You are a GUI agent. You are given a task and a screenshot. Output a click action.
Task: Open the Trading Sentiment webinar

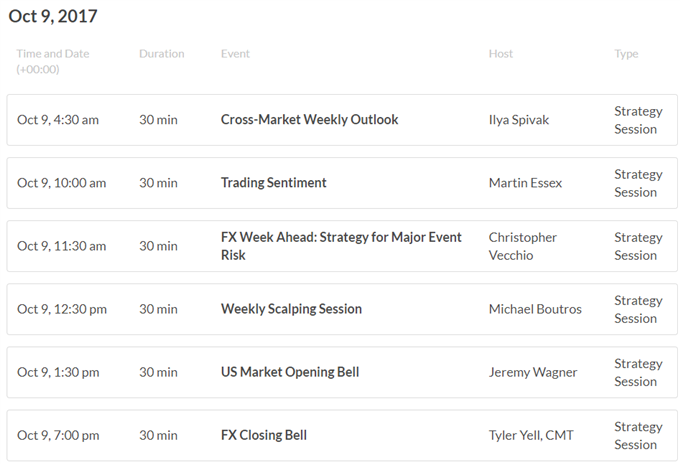pyautogui.click(x=273, y=183)
